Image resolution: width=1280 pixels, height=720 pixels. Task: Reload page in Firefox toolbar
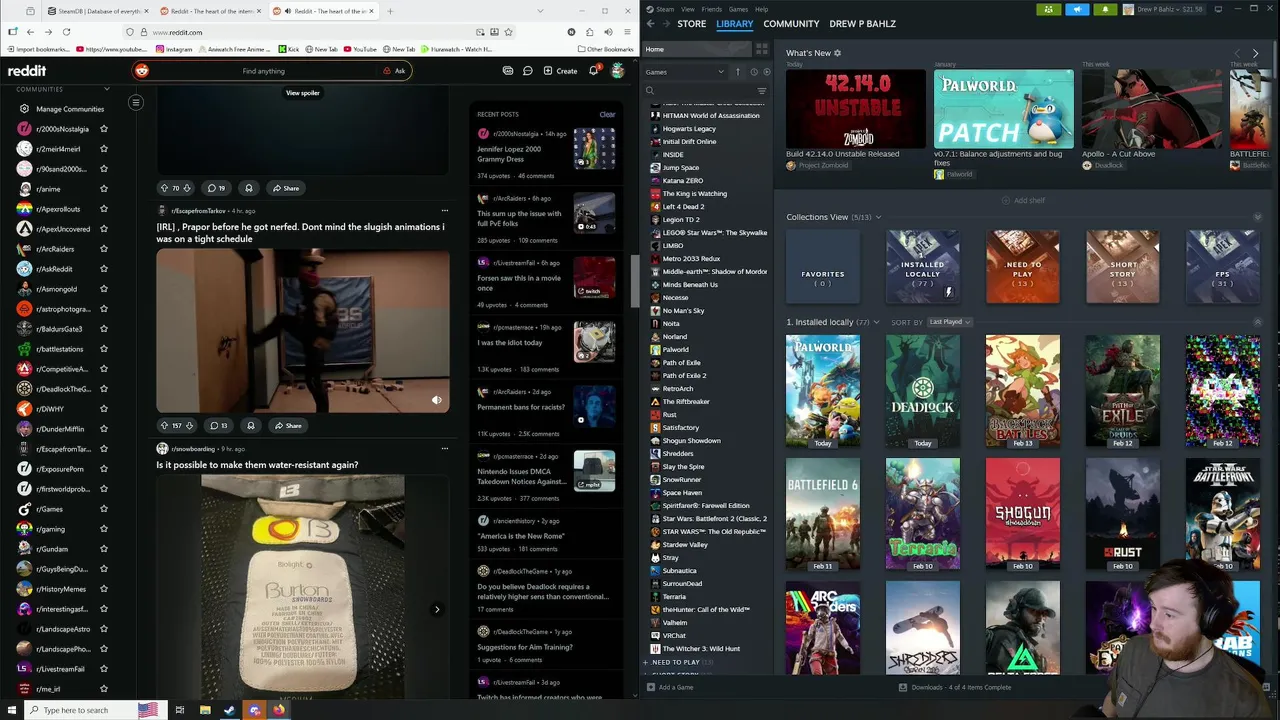[x=66, y=32]
